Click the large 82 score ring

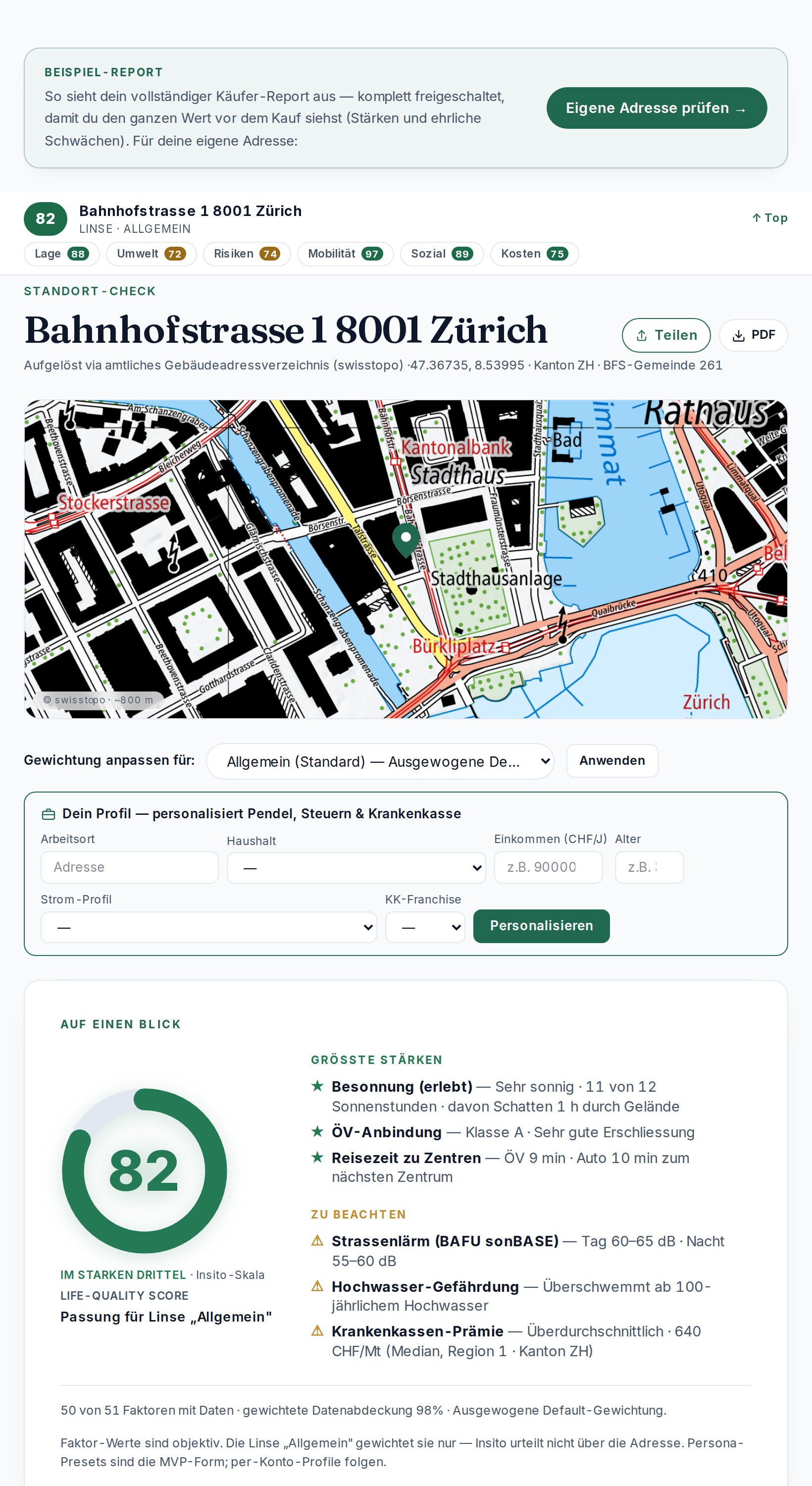coord(144,1170)
